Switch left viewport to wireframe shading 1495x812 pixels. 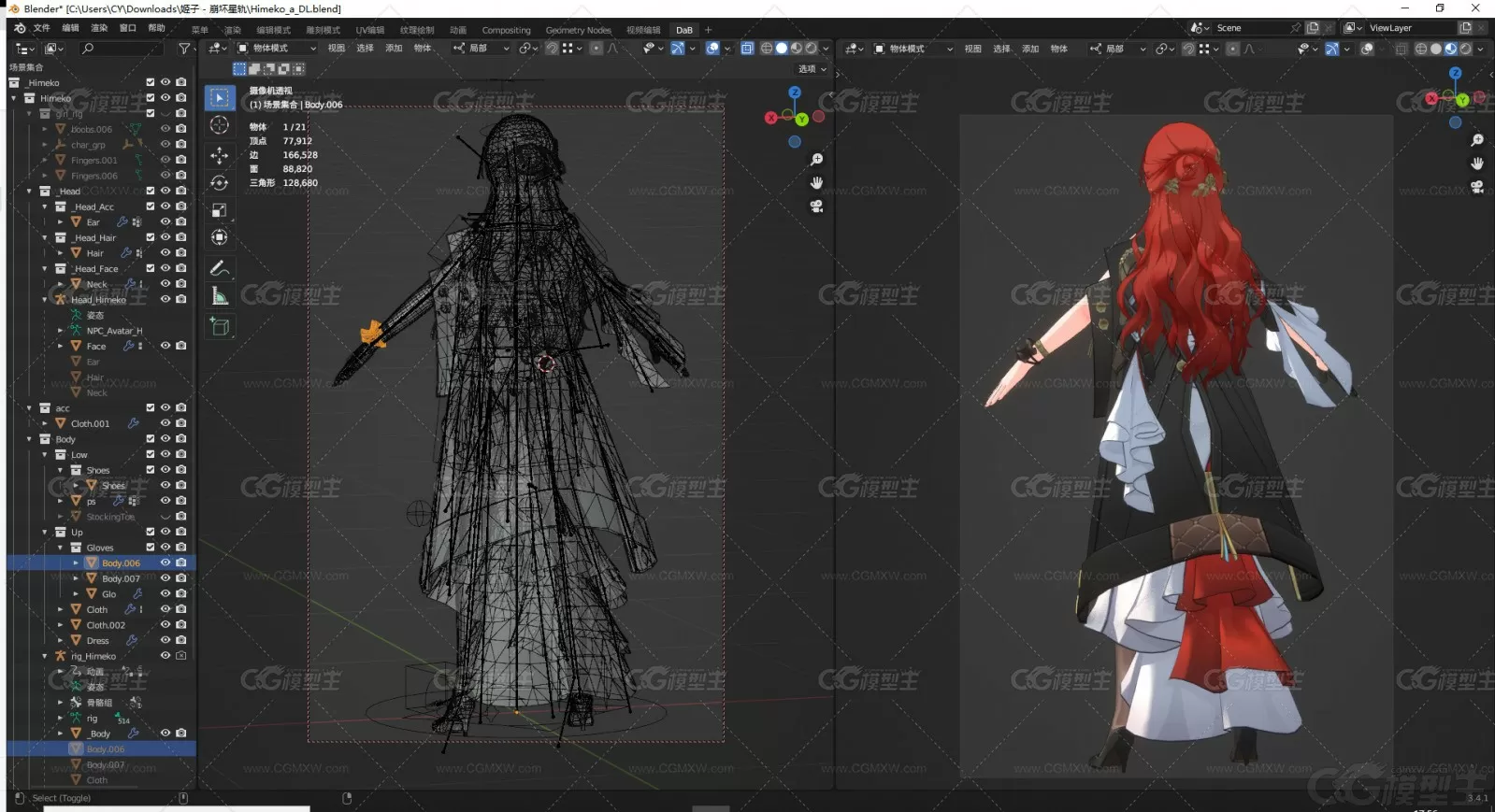[767, 49]
